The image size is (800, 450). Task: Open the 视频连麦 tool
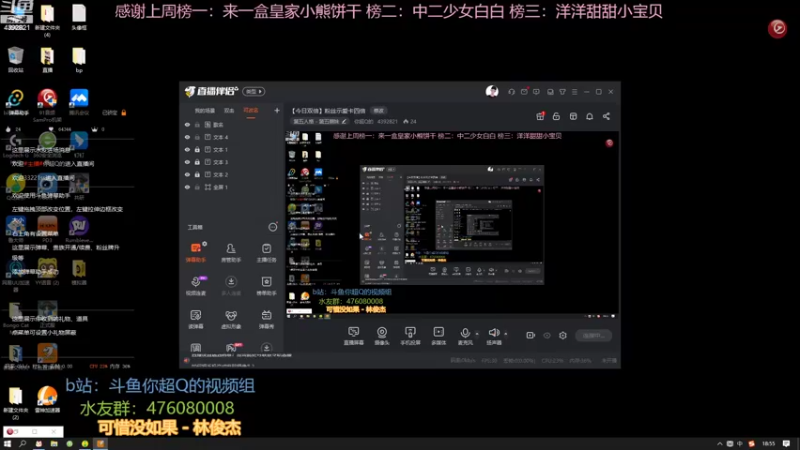195,286
